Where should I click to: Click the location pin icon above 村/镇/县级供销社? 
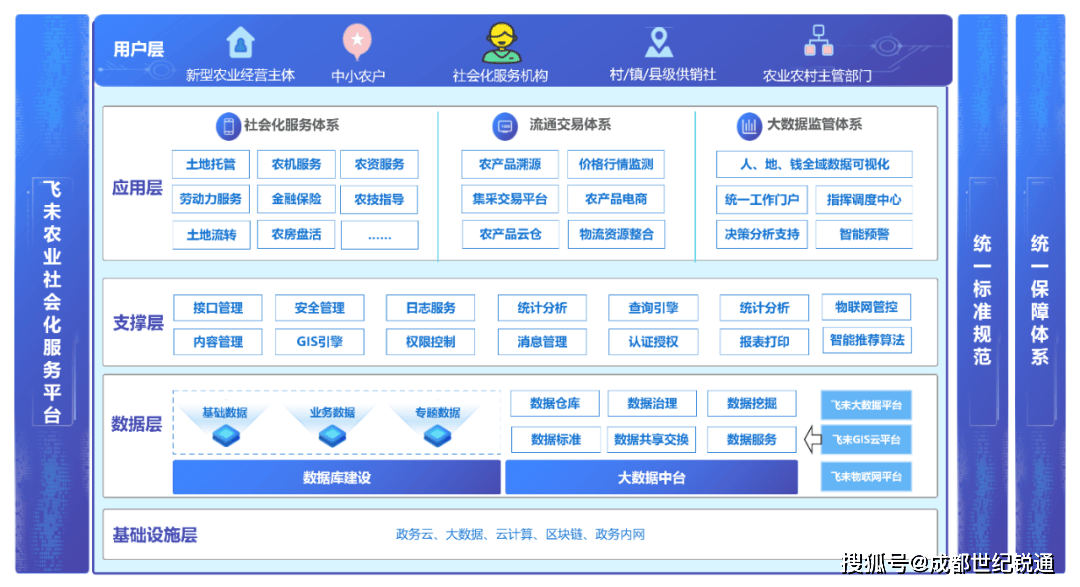pyautogui.click(x=658, y=42)
